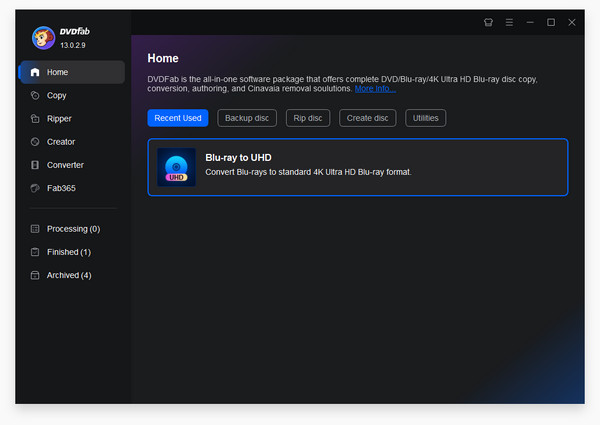View the Processing (0) task list

click(x=72, y=229)
